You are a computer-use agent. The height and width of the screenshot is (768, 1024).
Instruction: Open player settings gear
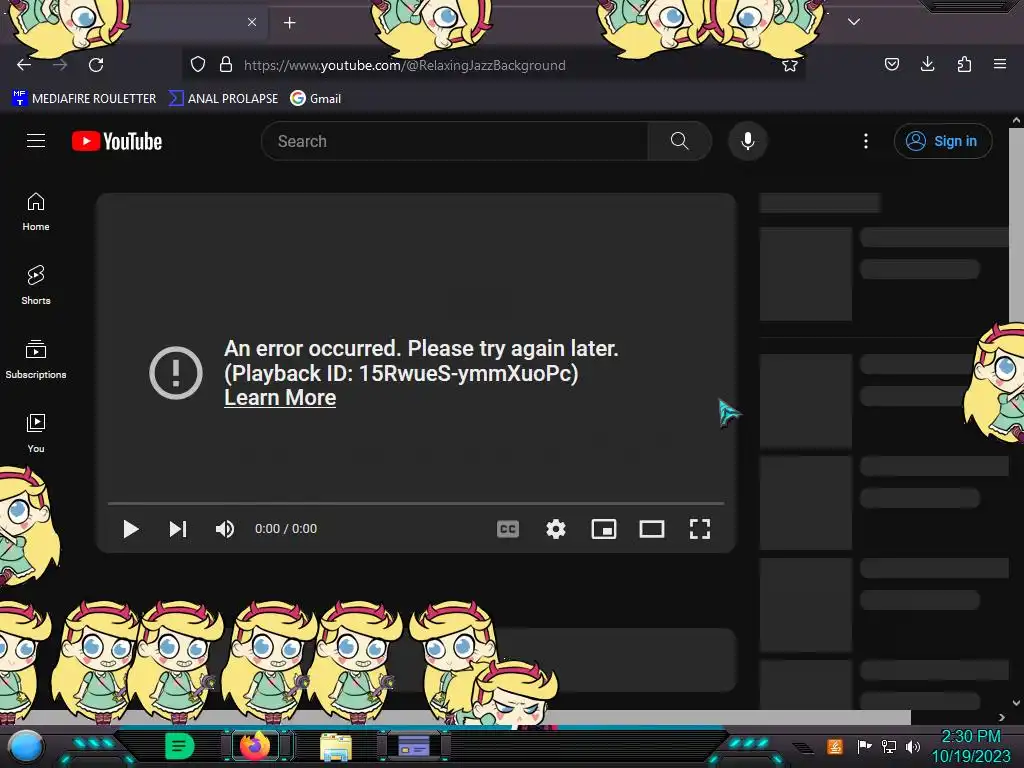tap(556, 529)
